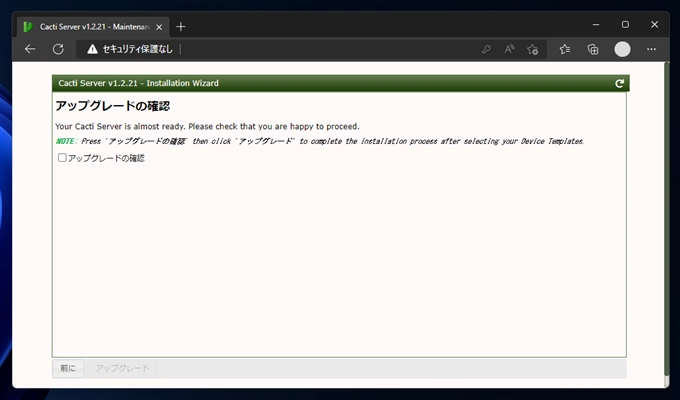Click the NOTE instruction text
Screen dimensions: 680x400
320,141
